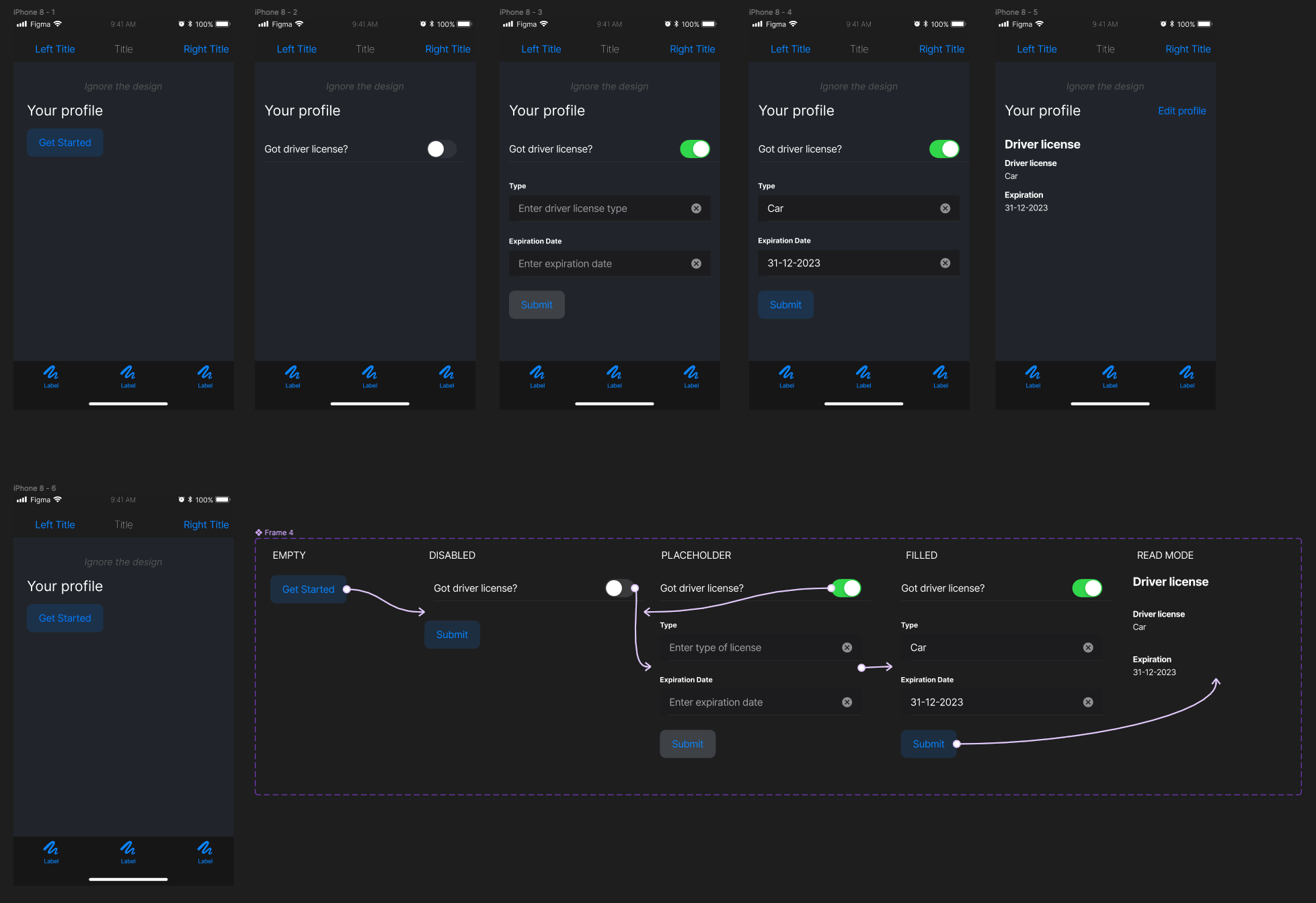Turn off driver license toggle in iPhone 8 - 4
Image resolution: width=1316 pixels, height=903 pixels.
coord(944,149)
